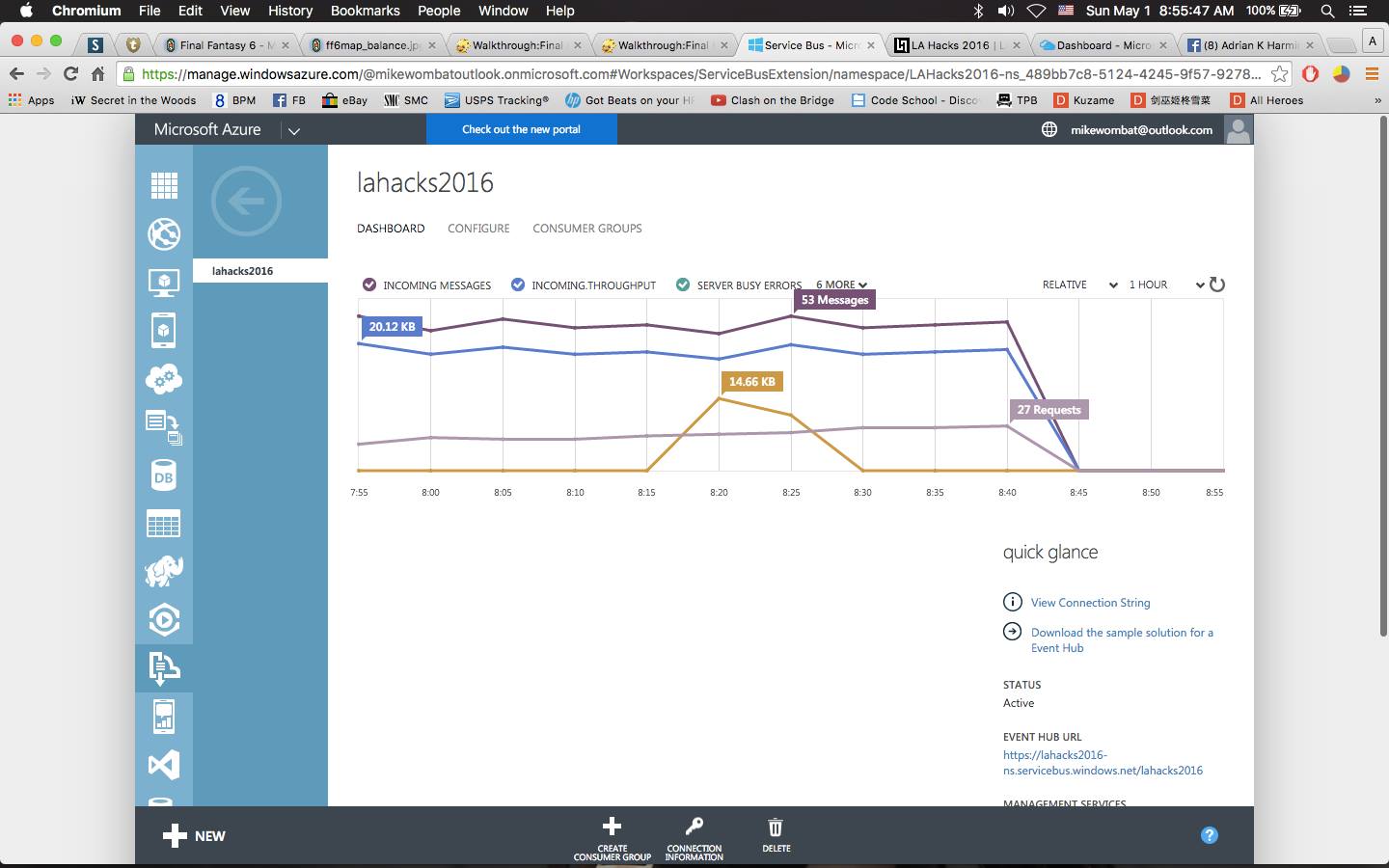Screen dimensions: 1389x868
Task: Switch to Dashboard tab
Action: (x=391, y=229)
